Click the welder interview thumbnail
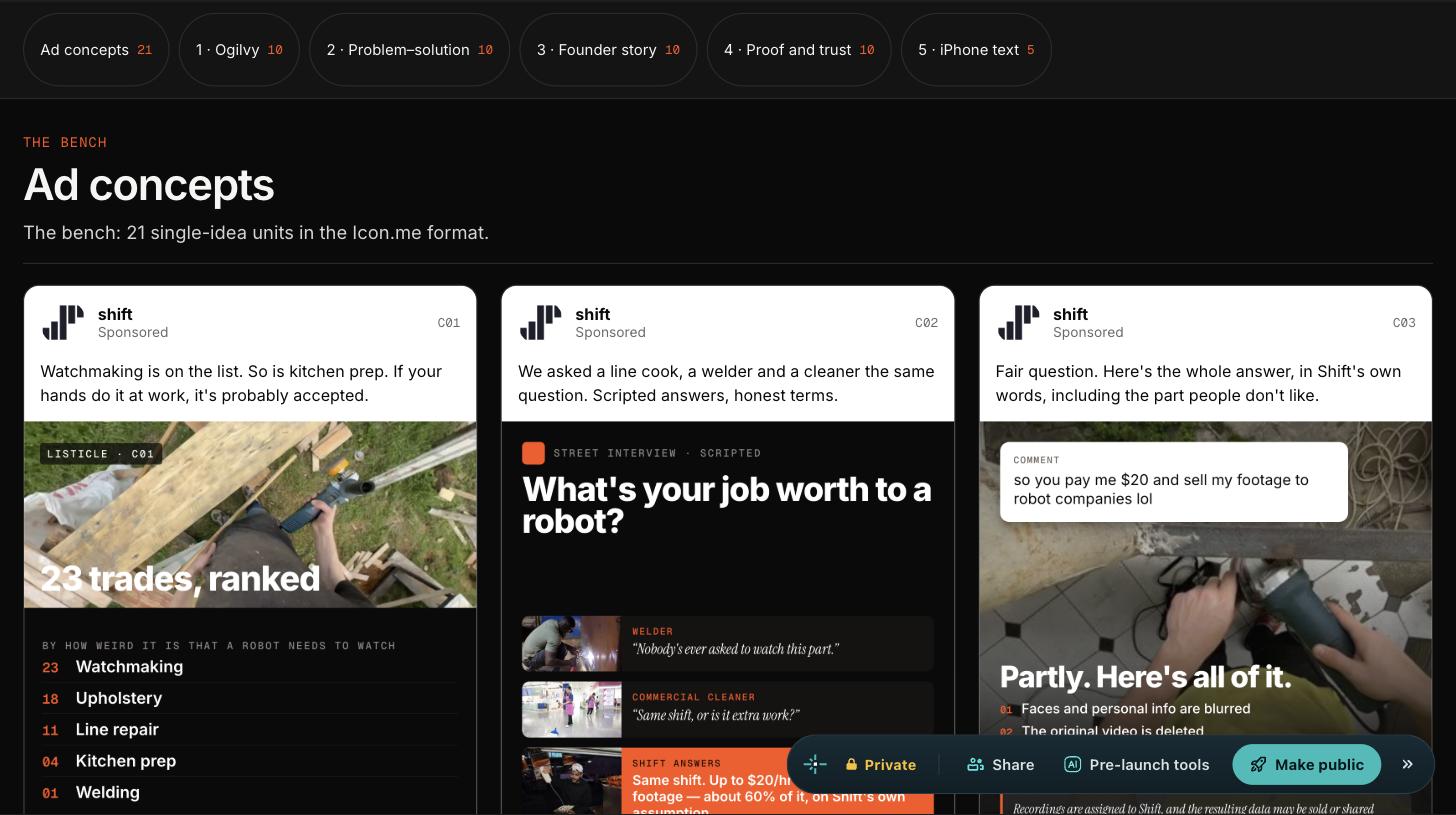The height and width of the screenshot is (815, 1456). click(x=571, y=643)
